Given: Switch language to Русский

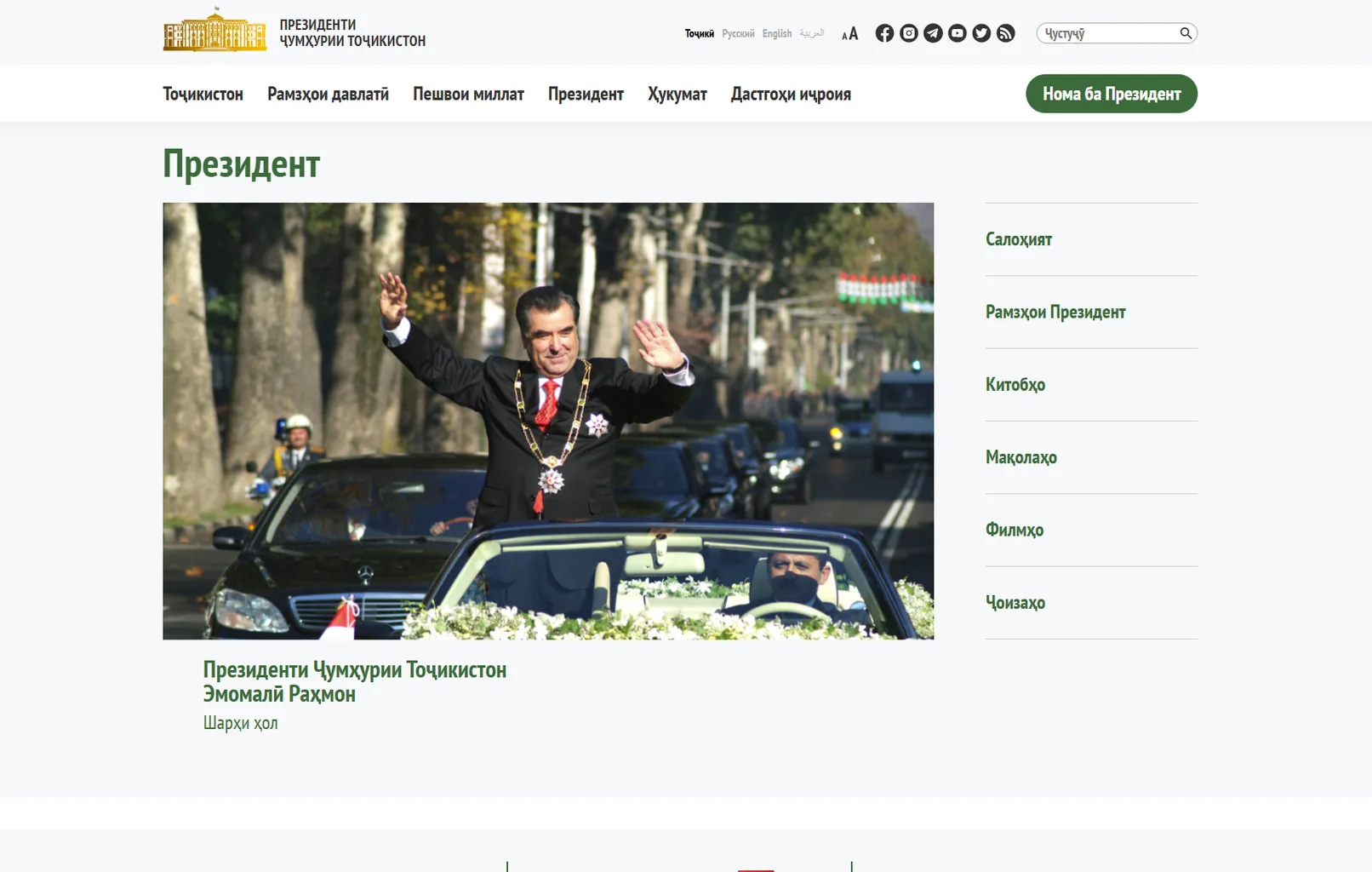Looking at the screenshot, I should coord(738,34).
